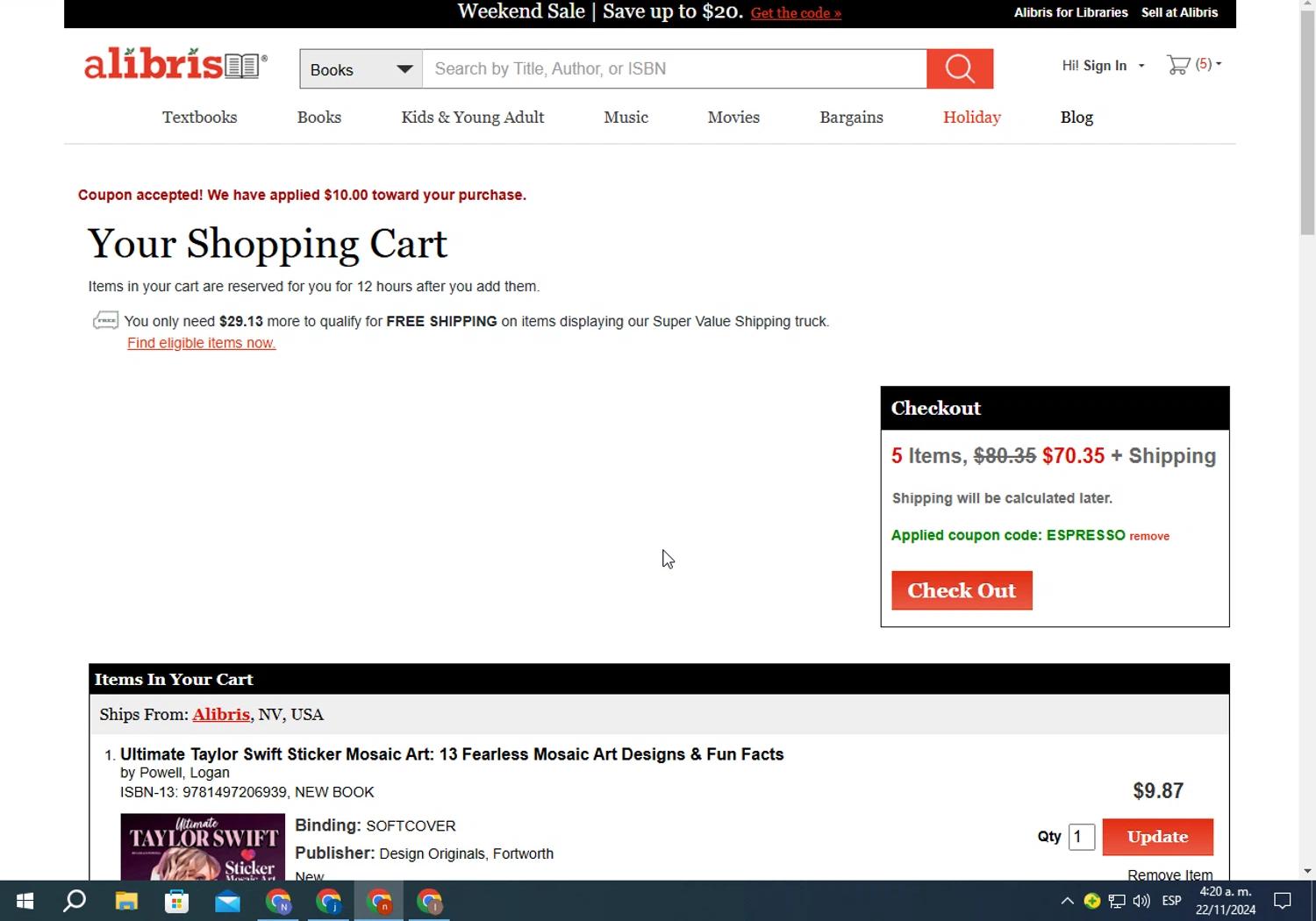Open Sell at Alibris link

[1179, 12]
